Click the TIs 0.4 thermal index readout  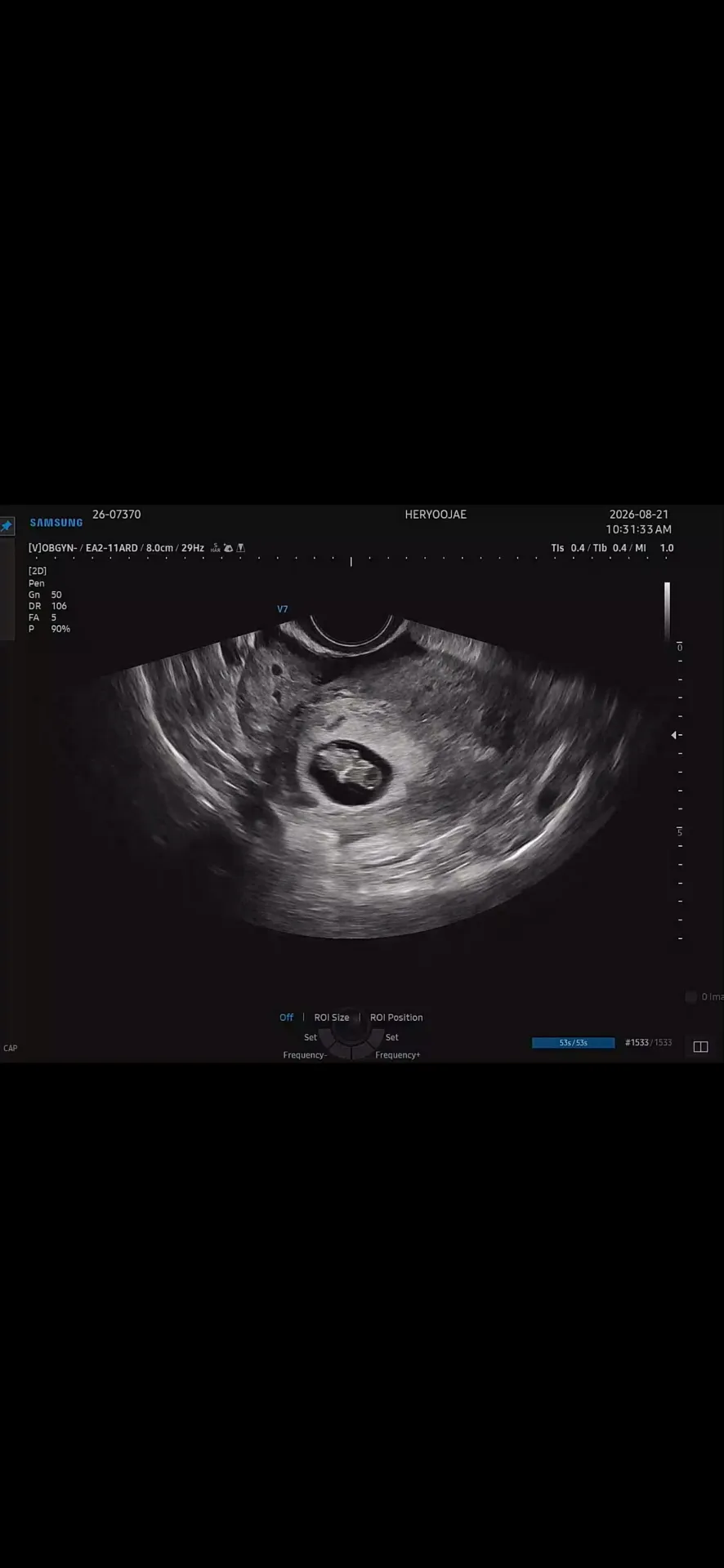pyautogui.click(x=568, y=548)
